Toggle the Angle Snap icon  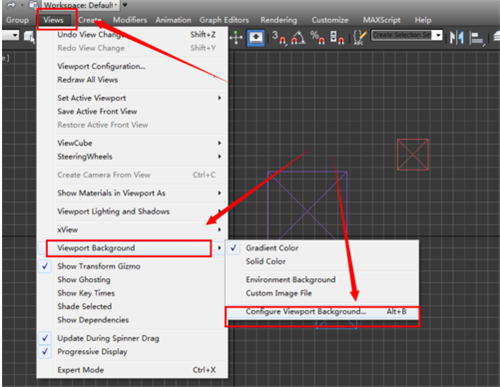[x=298, y=37]
